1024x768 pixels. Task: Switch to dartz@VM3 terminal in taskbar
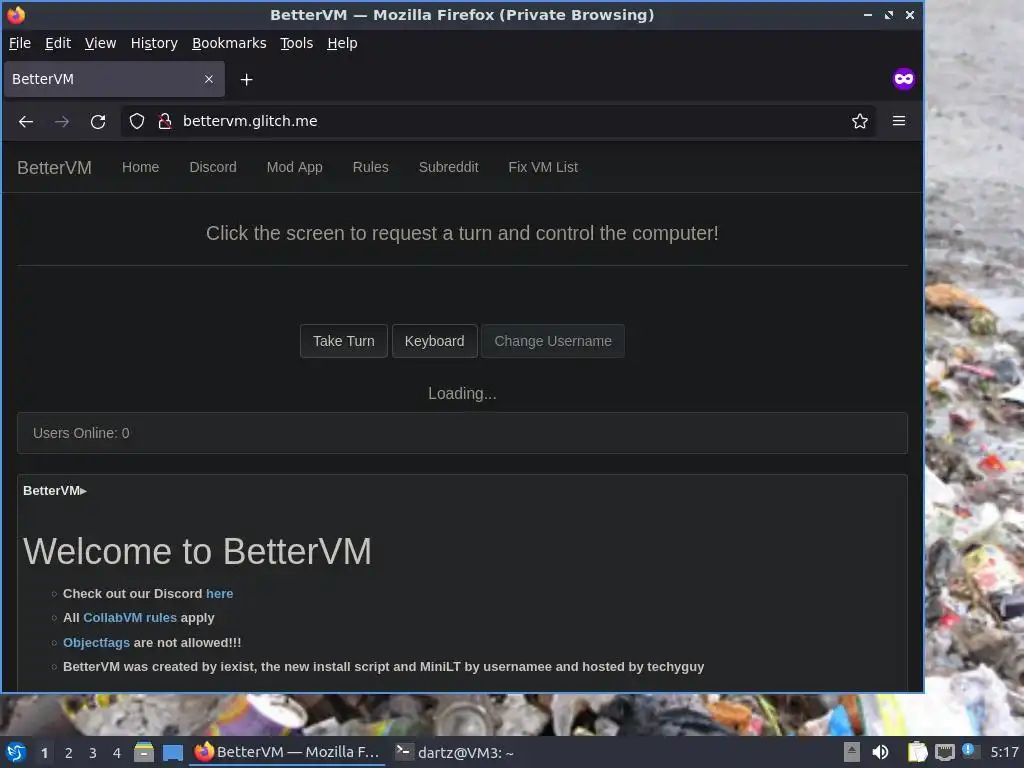[456, 752]
